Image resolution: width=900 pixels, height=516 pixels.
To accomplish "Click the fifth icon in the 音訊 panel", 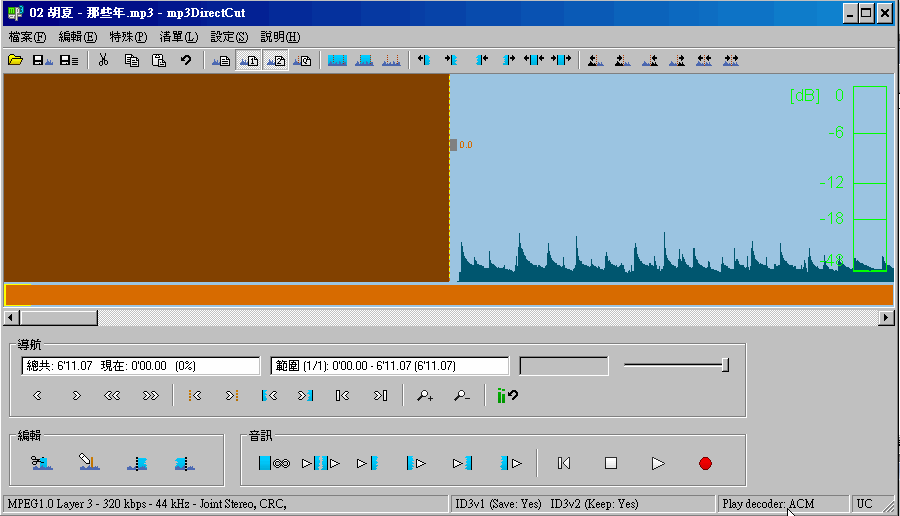I will 462,463.
